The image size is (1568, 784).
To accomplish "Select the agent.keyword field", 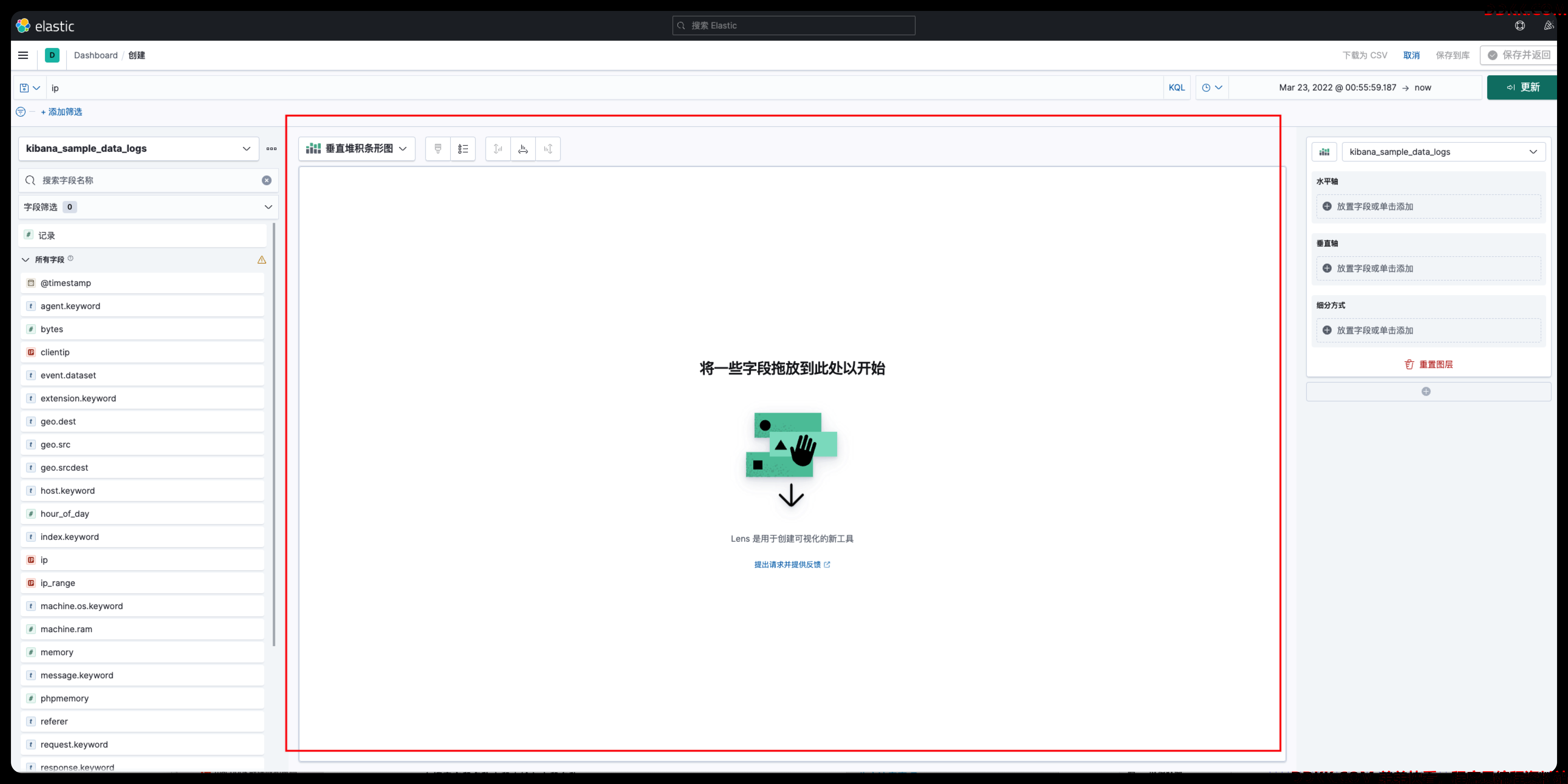I will coord(142,306).
